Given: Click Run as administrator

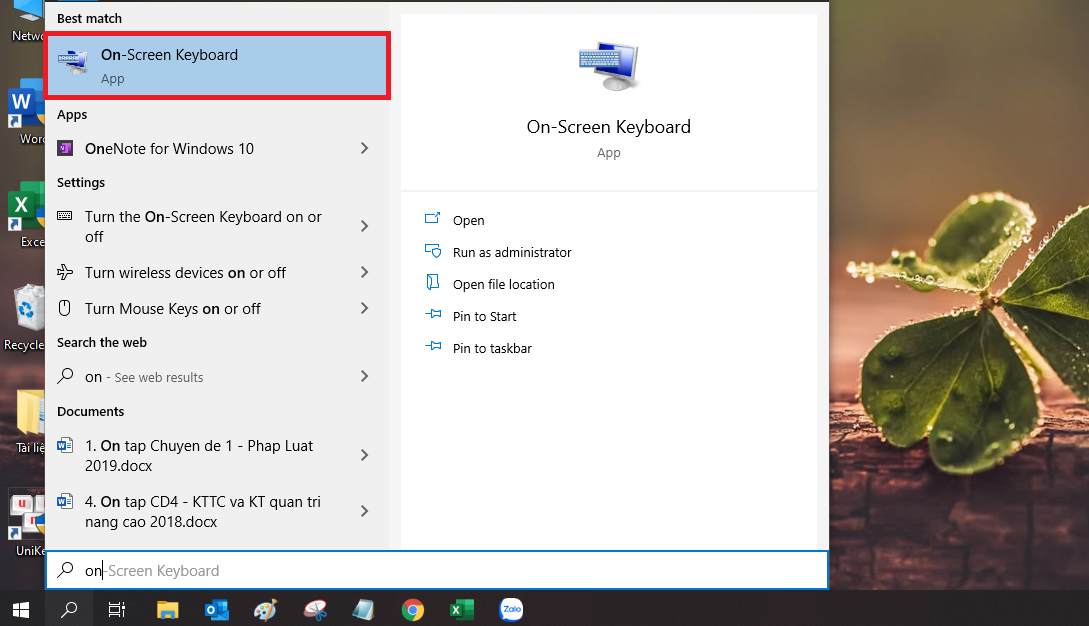Looking at the screenshot, I should [511, 252].
